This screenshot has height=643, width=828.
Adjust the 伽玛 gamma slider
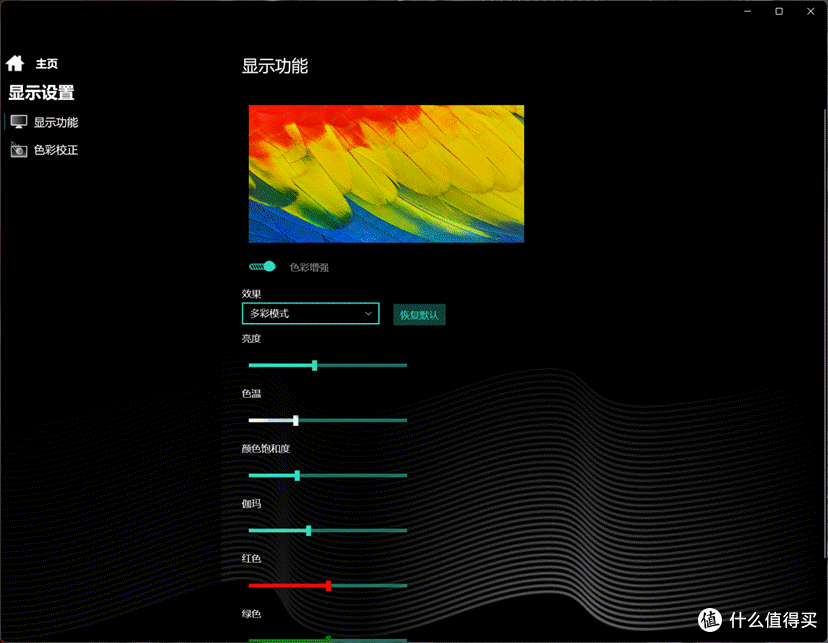click(x=327, y=531)
